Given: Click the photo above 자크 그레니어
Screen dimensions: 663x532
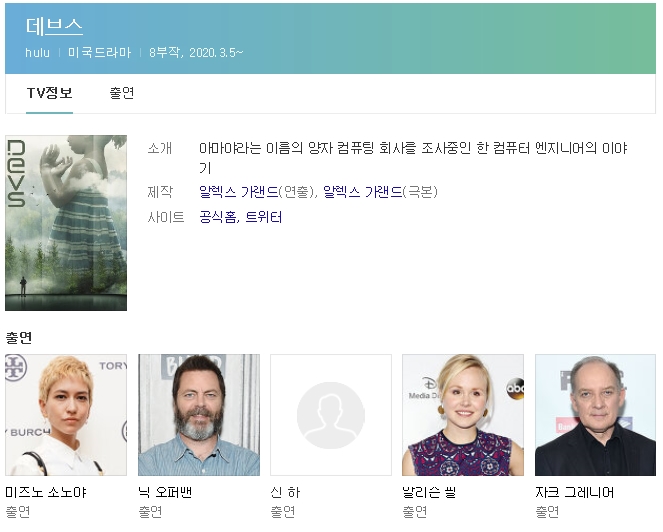Looking at the screenshot, I should pos(595,415).
